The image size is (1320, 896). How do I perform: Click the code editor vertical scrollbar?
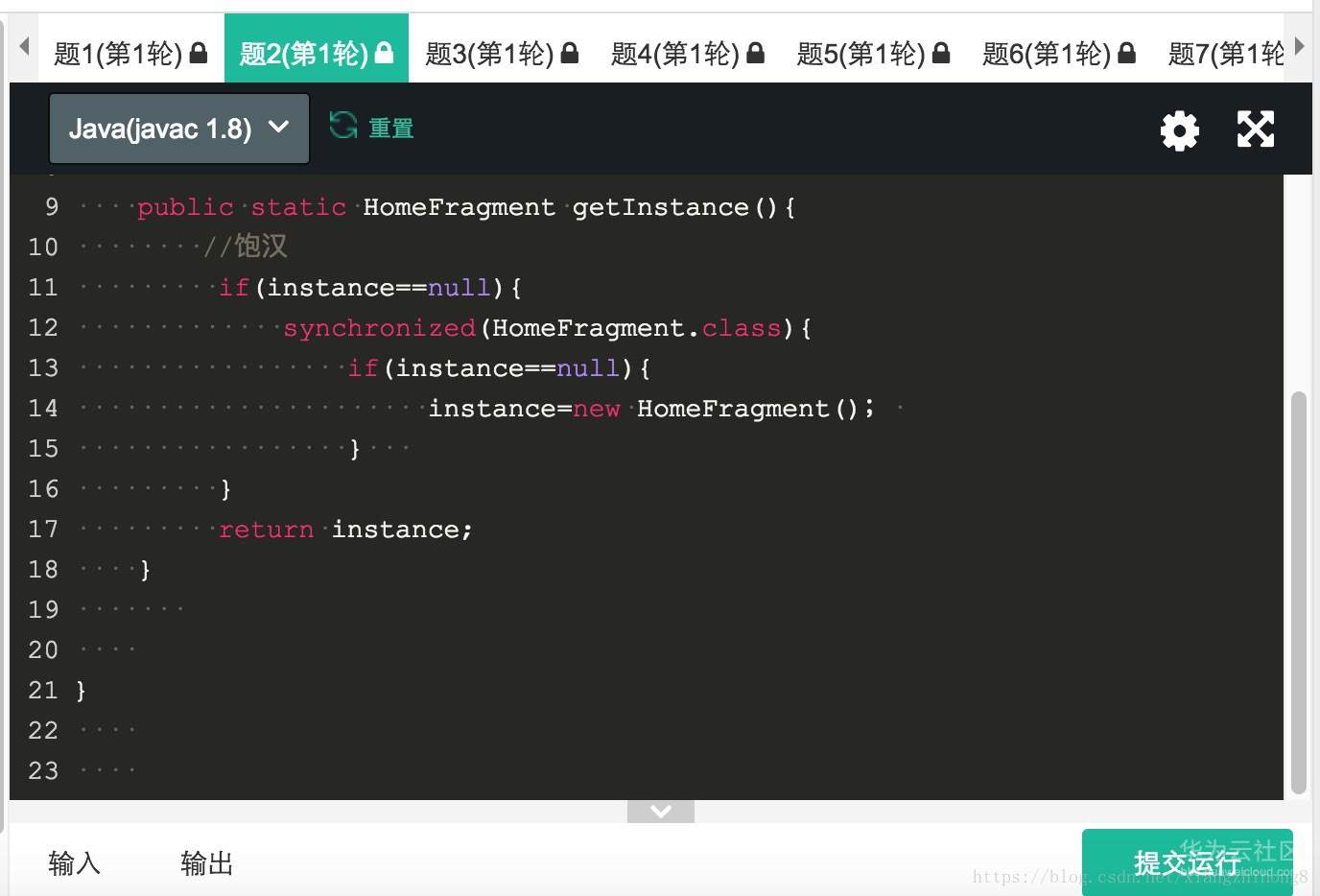pos(1299,593)
